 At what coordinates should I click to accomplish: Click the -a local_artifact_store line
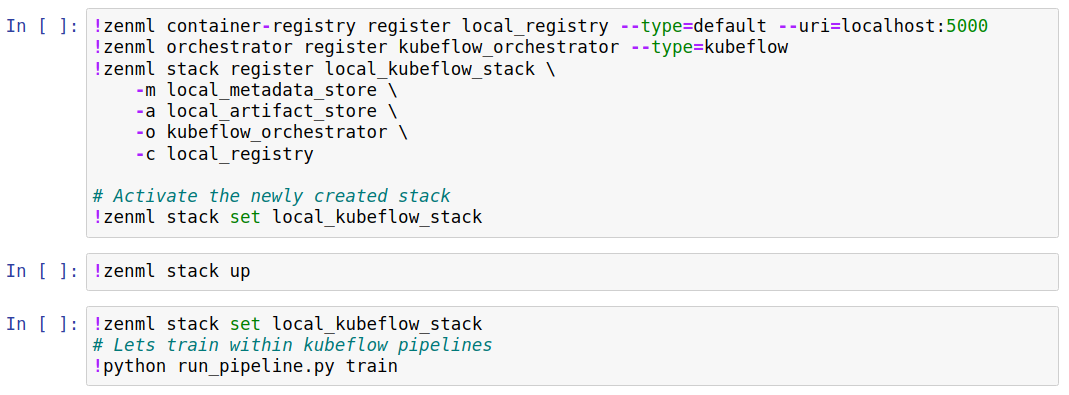[x=266, y=111]
